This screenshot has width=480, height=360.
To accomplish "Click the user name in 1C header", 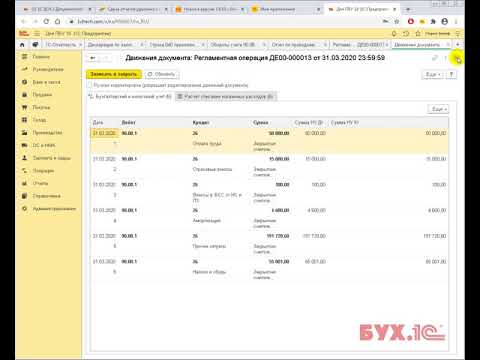I will click(x=437, y=33).
